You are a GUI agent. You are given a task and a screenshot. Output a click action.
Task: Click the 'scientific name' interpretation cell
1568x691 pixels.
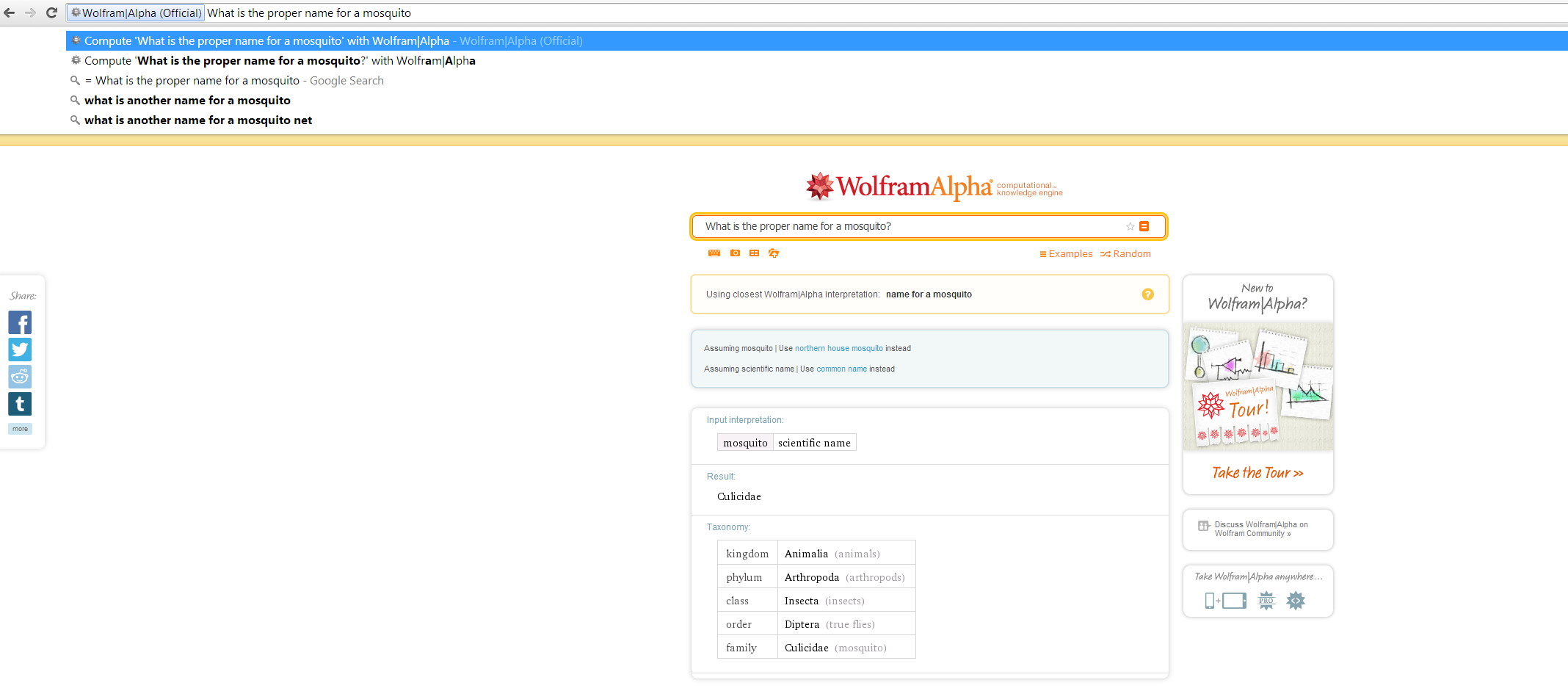pyautogui.click(x=814, y=443)
